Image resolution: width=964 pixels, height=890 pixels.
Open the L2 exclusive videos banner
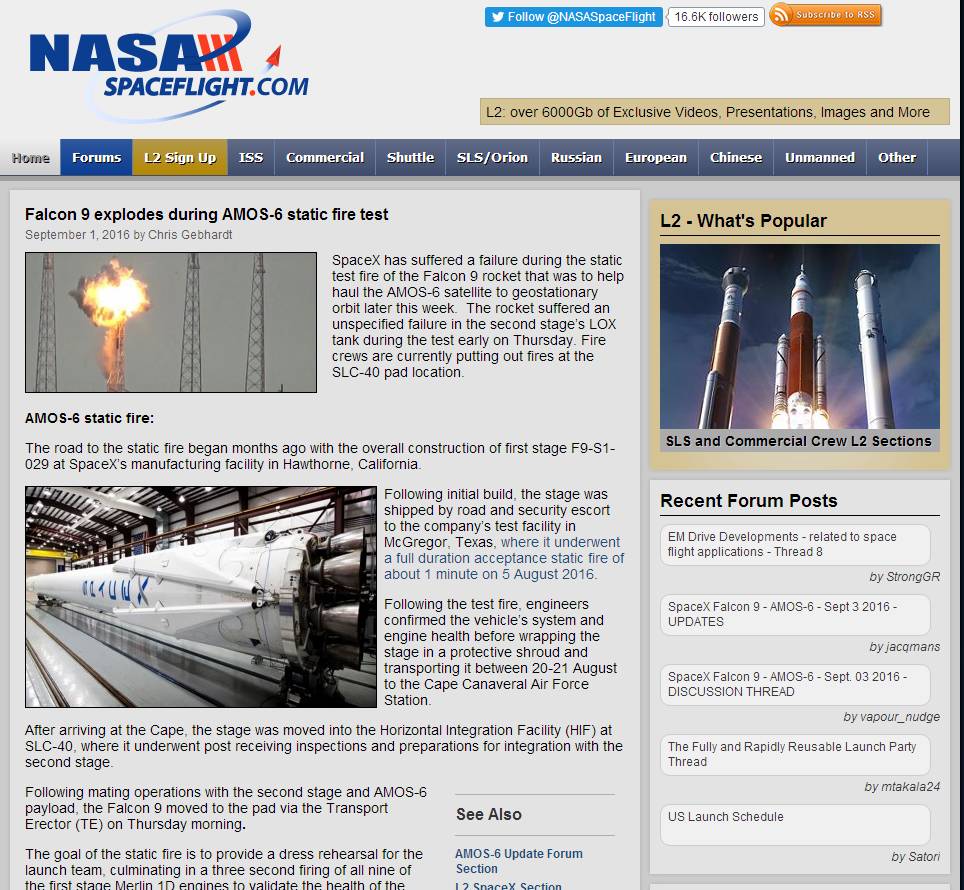coord(714,112)
